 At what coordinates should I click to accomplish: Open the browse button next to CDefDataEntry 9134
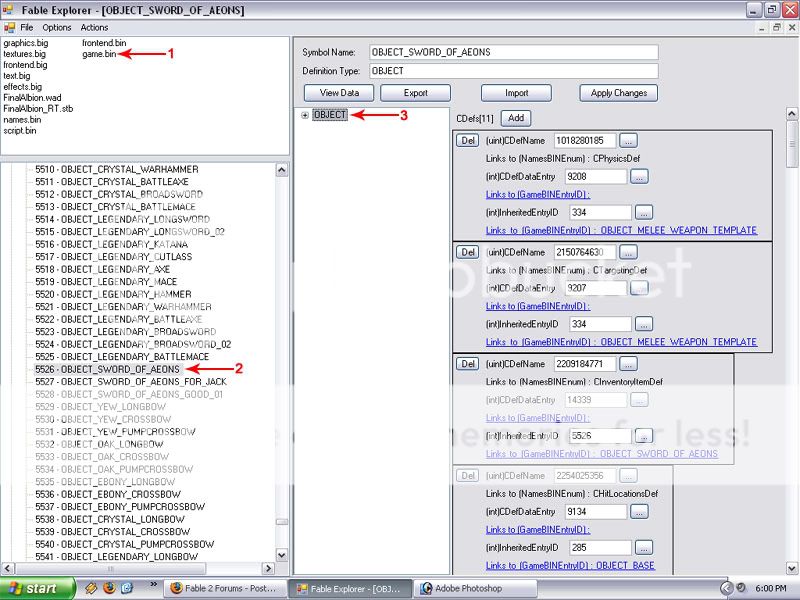[x=639, y=511]
